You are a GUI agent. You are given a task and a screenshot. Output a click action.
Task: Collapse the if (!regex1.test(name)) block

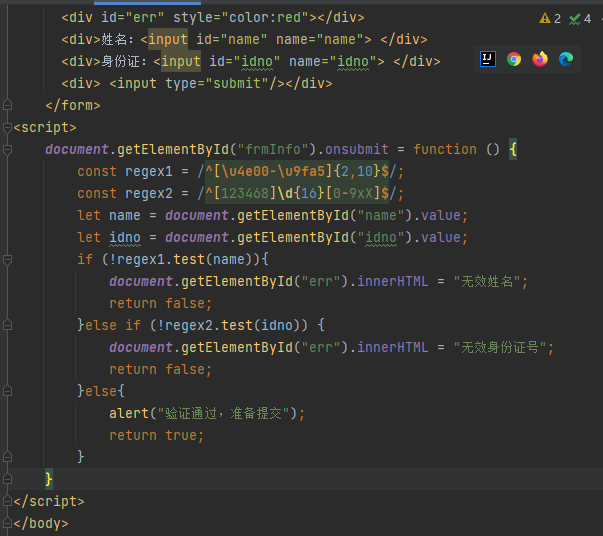coord(7,259)
